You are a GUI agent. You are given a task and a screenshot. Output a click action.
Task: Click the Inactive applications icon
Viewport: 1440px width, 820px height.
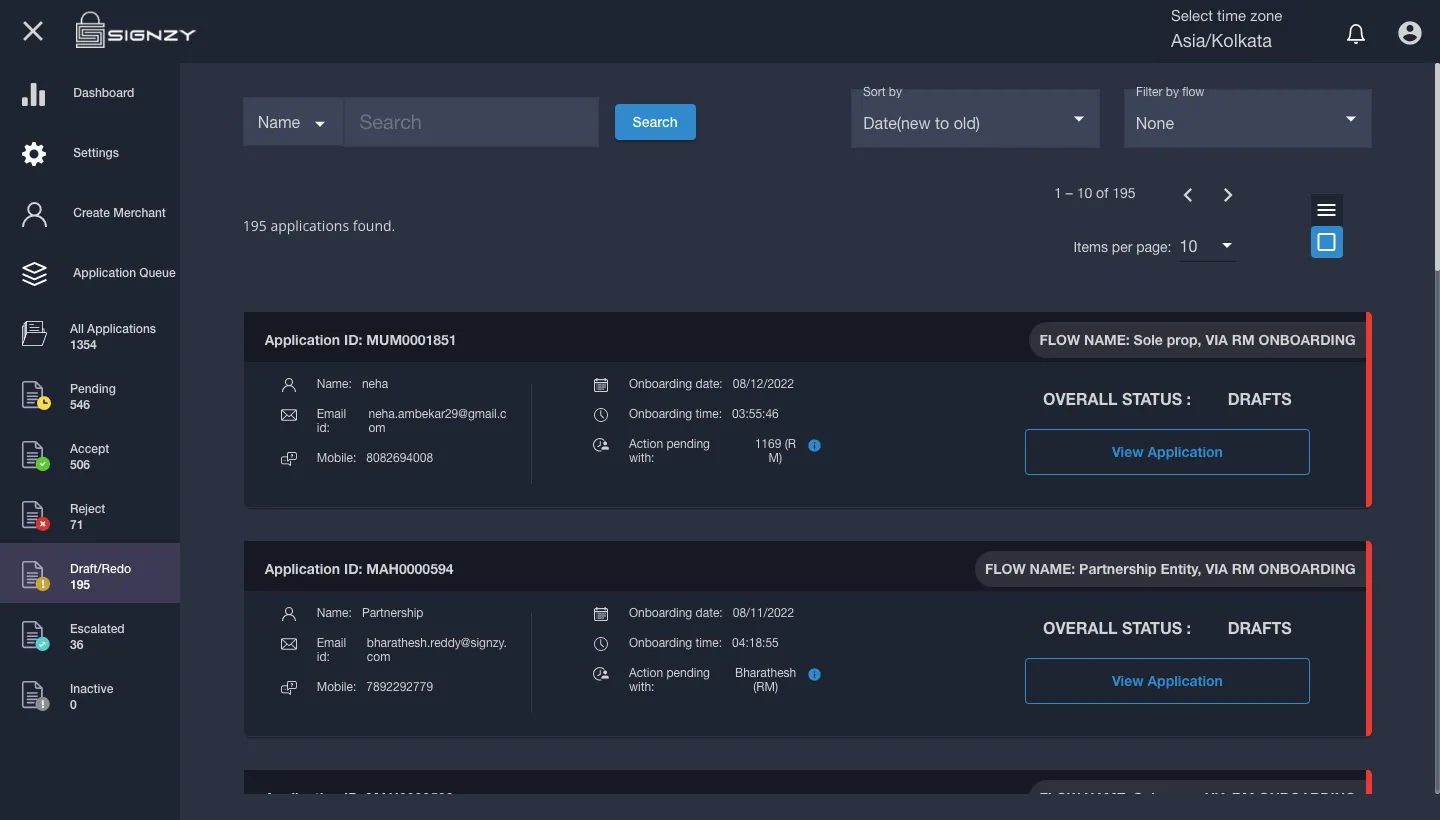click(36, 695)
